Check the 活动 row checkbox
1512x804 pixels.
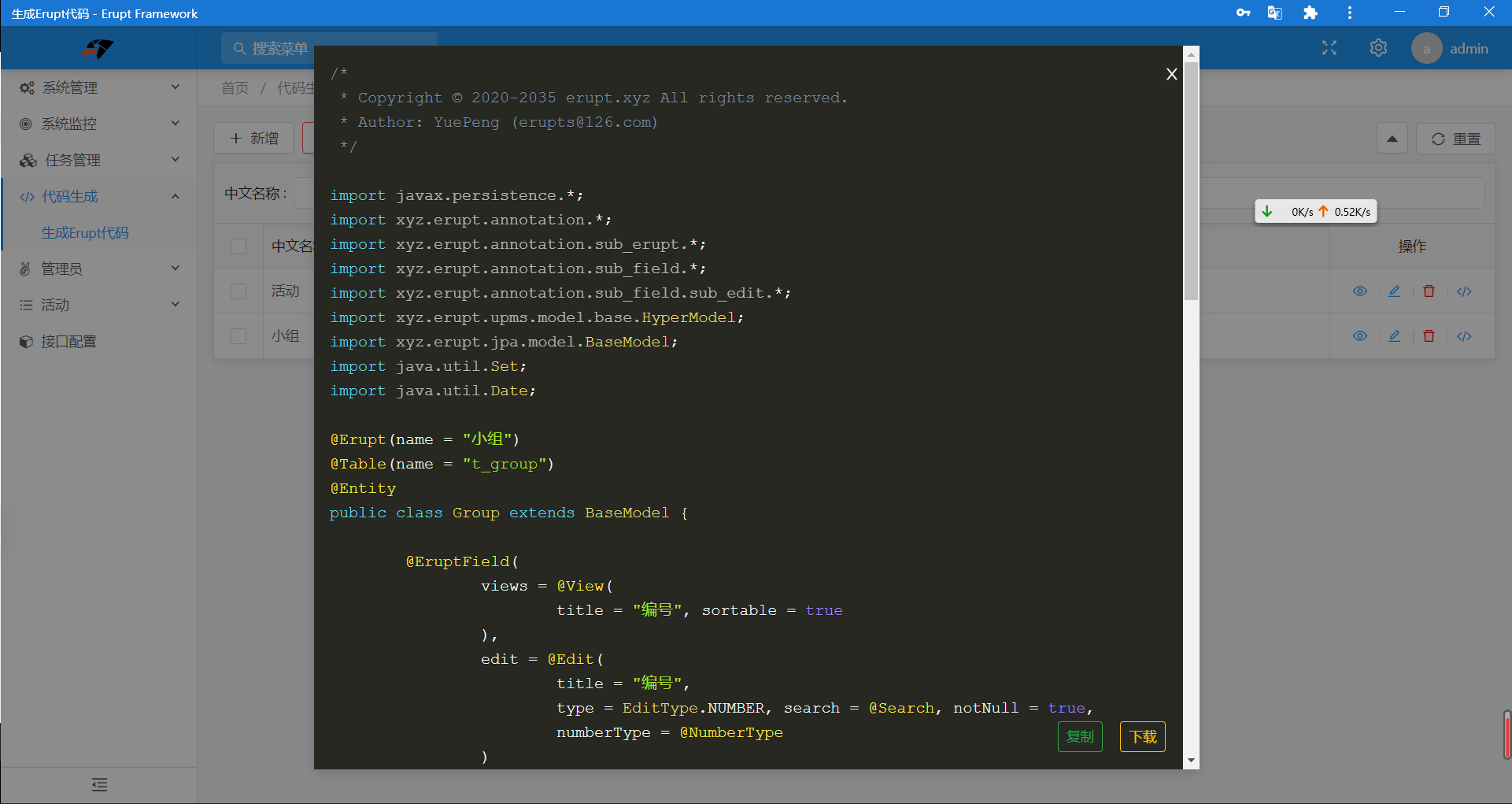click(x=238, y=291)
